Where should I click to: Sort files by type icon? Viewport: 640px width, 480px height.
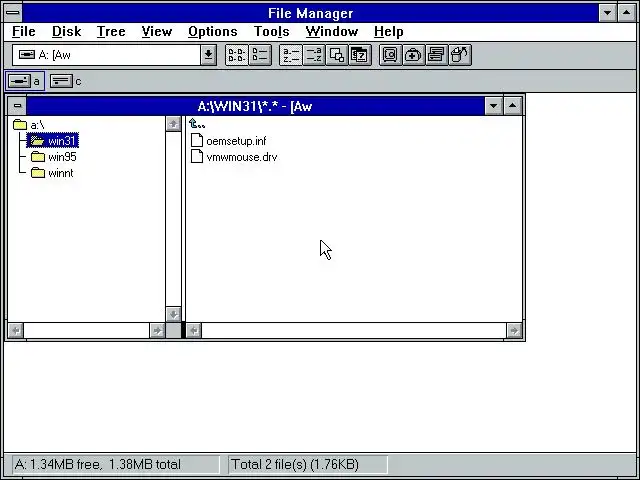314,55
